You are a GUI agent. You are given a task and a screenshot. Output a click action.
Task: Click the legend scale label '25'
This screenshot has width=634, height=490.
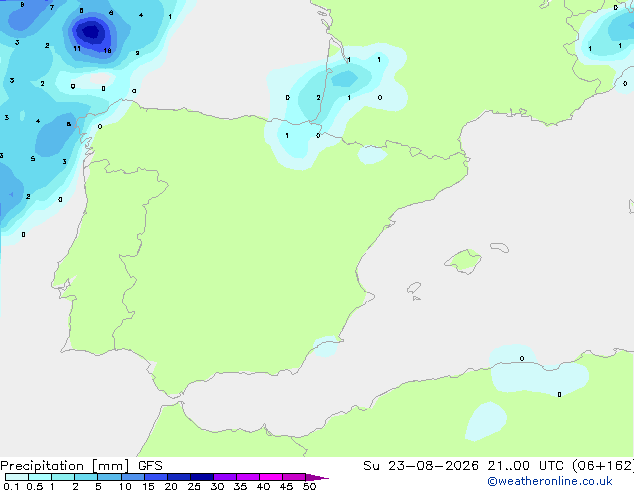[194, 486]
